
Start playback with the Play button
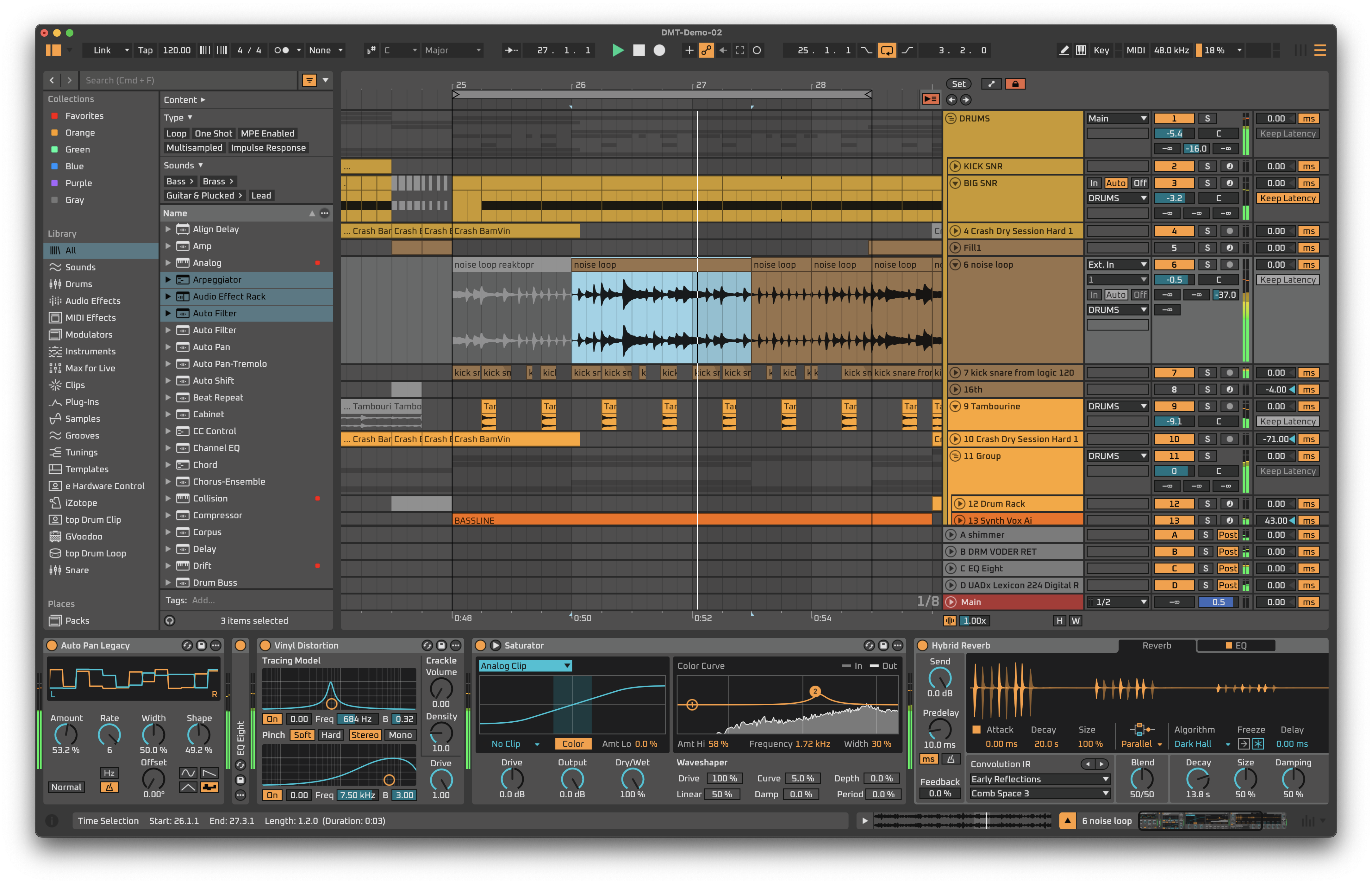(x=618, y=51)
